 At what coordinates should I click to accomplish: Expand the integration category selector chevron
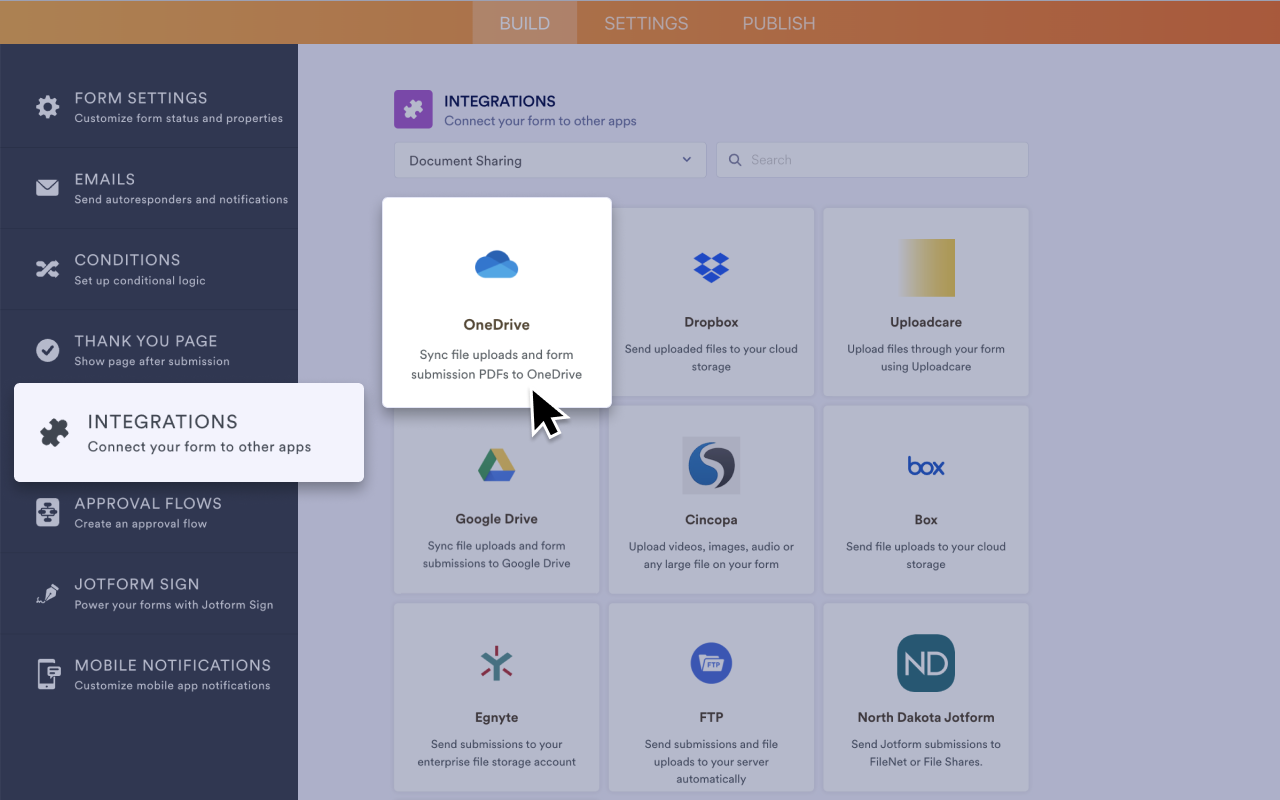[x=686, y=160]
